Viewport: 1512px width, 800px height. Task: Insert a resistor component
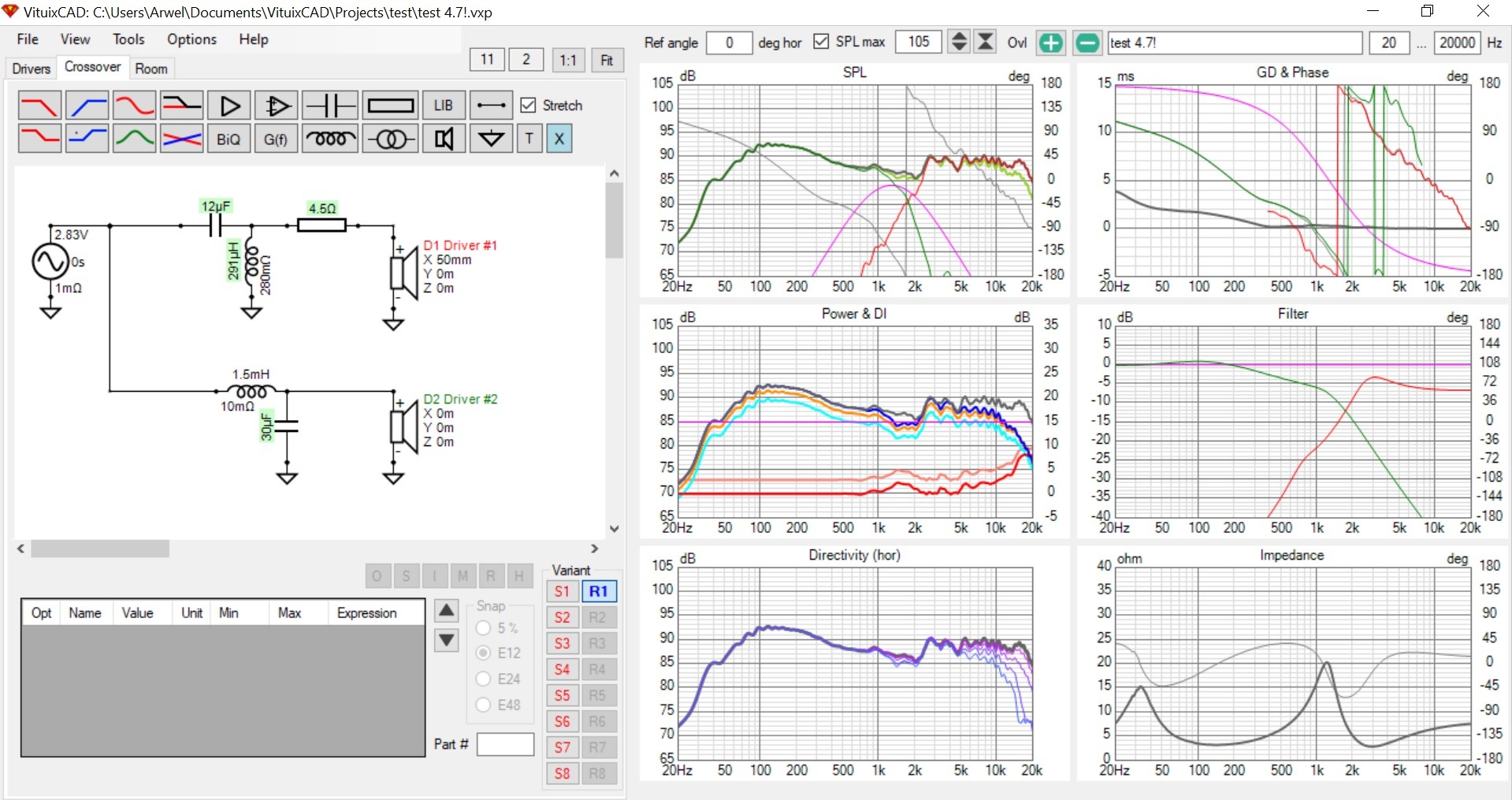pyautogui.click(x=390, y=105)
